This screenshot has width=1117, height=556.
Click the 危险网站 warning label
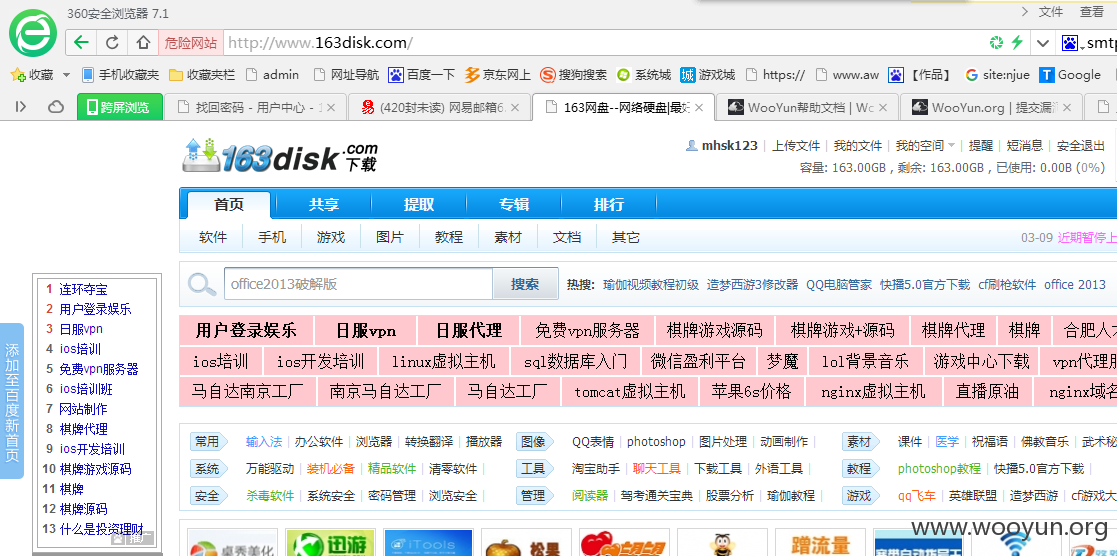[191, 43]
